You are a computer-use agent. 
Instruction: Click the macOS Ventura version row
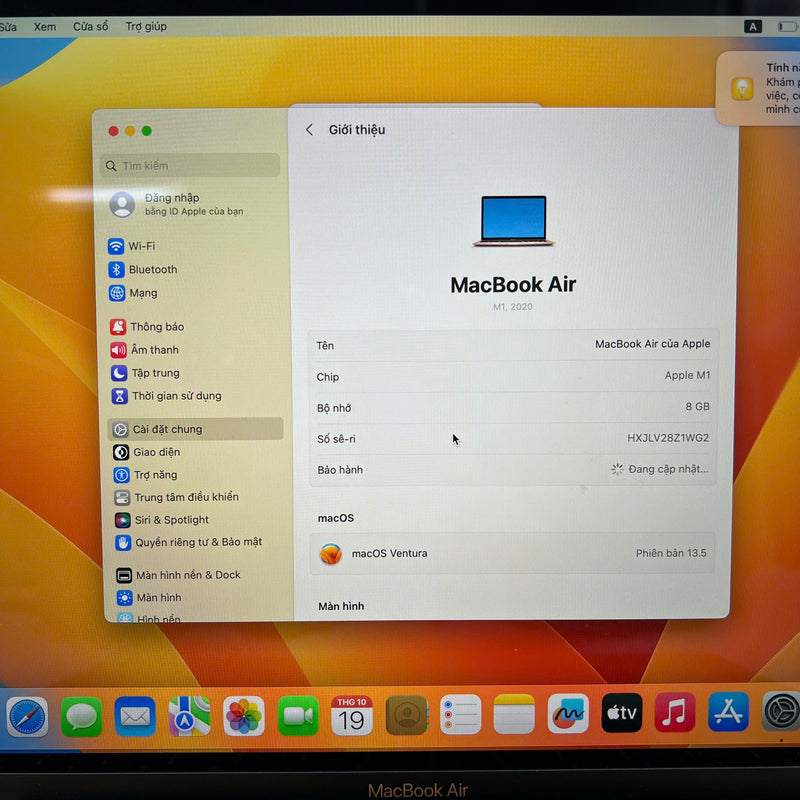(x=514, y=553)
